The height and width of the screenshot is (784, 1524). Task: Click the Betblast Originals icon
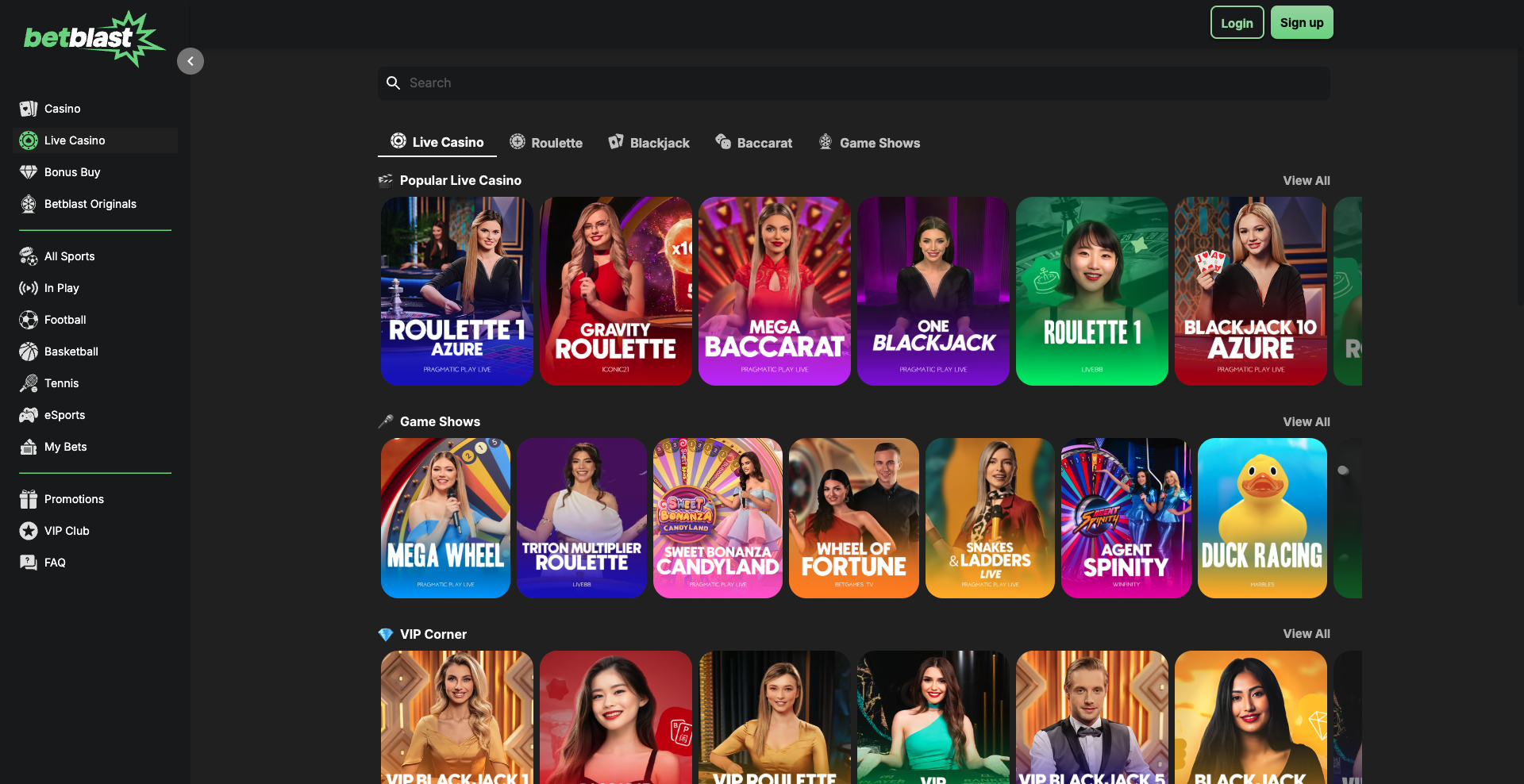[x=29, y=204]
